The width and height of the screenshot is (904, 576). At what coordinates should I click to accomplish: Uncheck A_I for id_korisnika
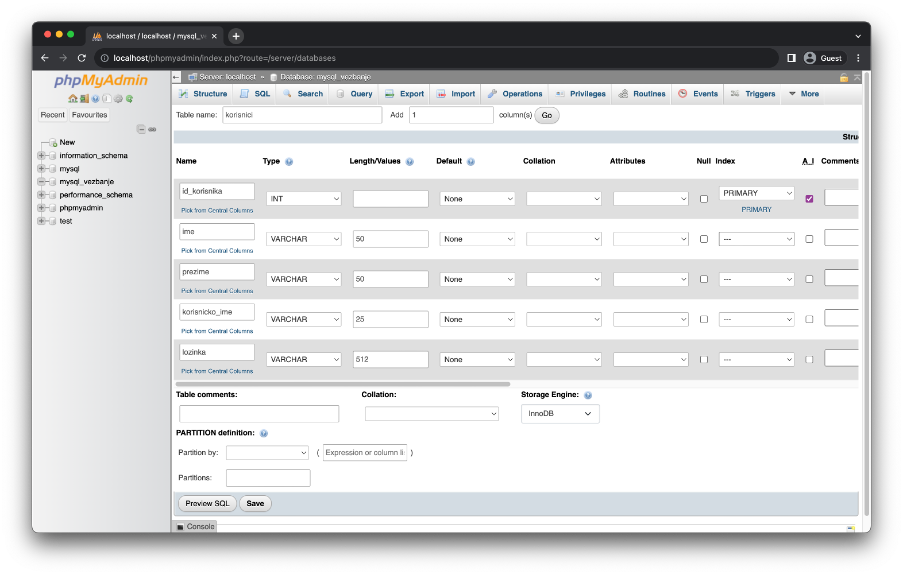809,199
